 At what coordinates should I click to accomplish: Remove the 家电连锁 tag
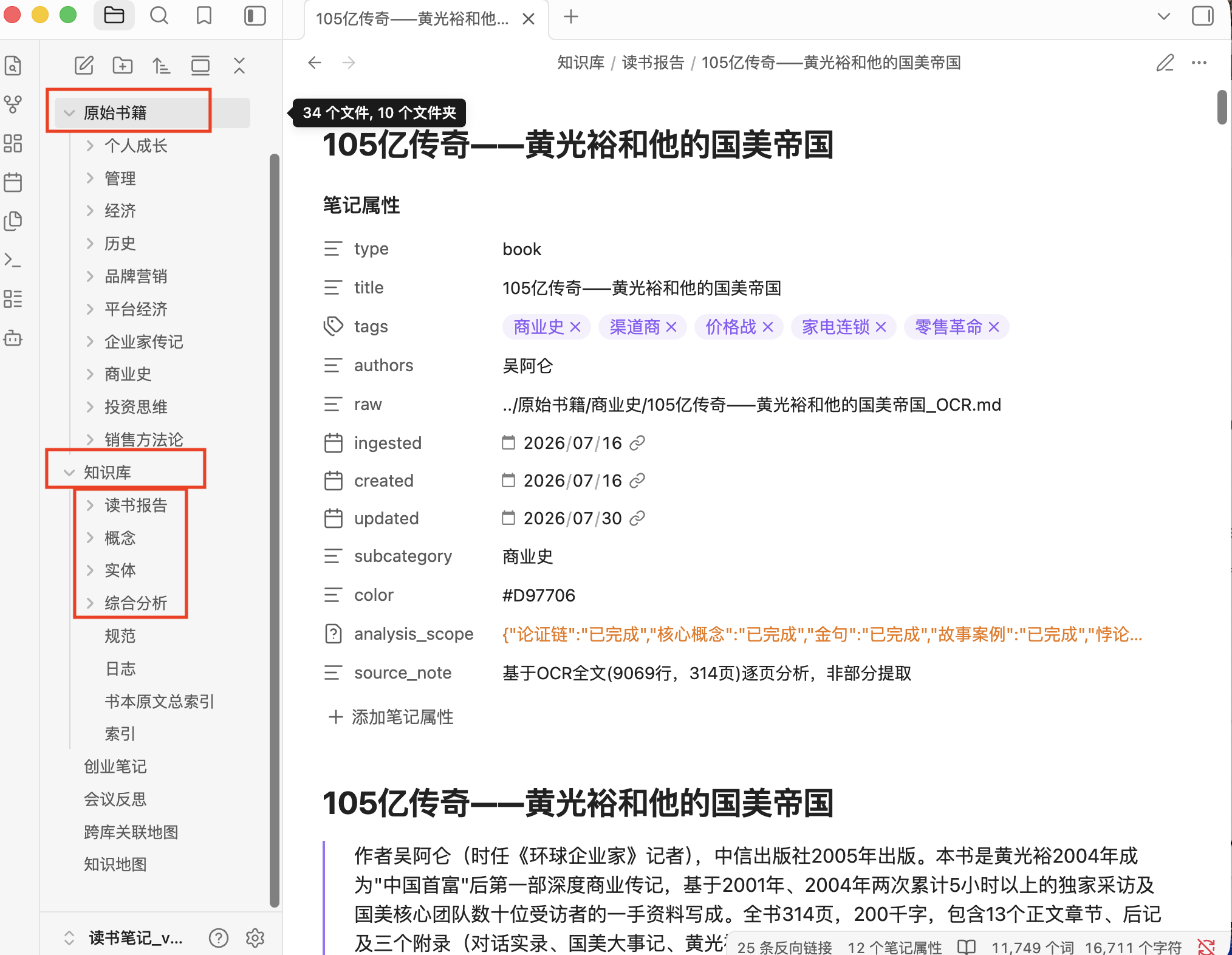click(x=881, y=327)
